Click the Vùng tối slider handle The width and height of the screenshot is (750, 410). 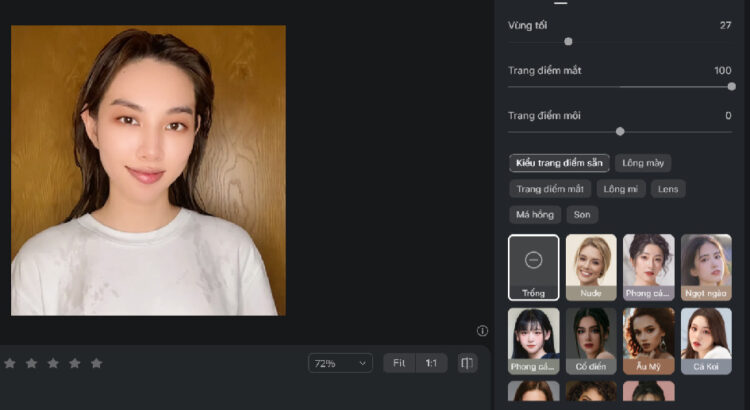click(x=568, y=42)
